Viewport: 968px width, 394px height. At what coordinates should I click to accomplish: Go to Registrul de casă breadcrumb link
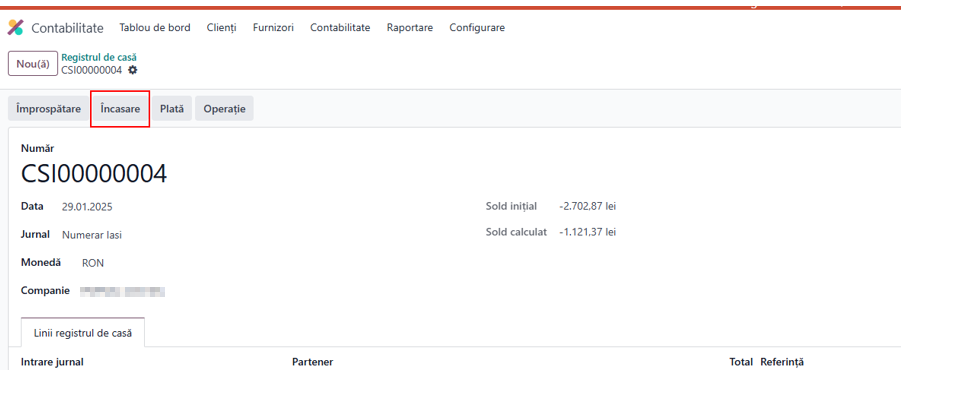click(x=99, y=57)
